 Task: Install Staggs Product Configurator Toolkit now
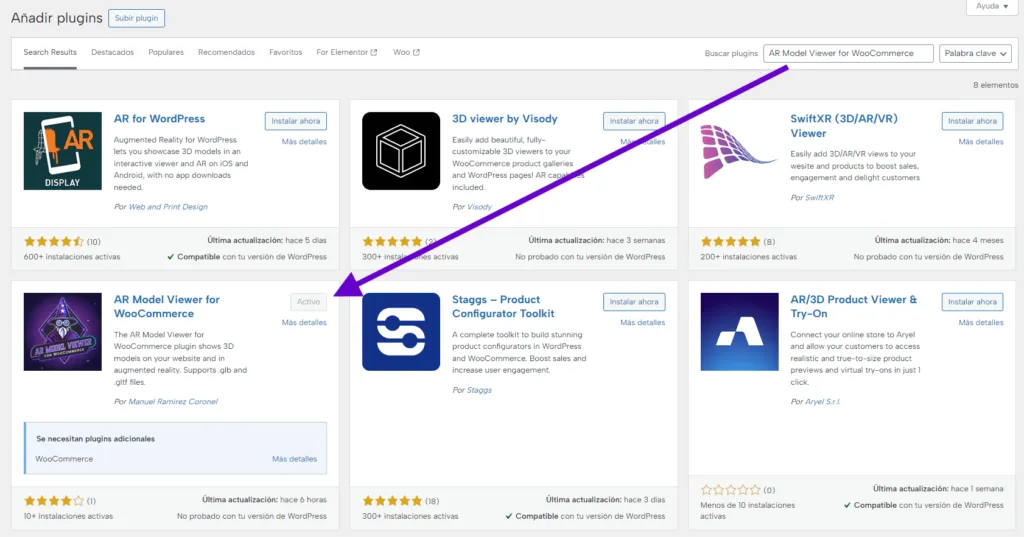(x=634, y=302)
